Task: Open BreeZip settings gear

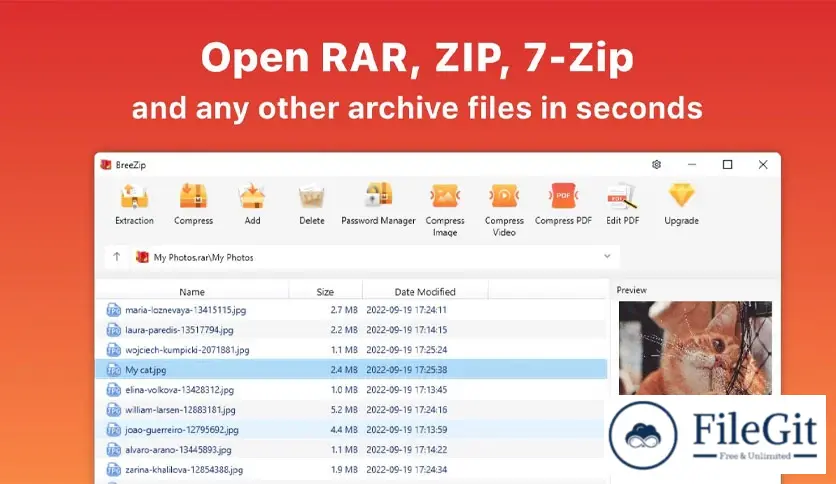Action: [x=656, y=165]
